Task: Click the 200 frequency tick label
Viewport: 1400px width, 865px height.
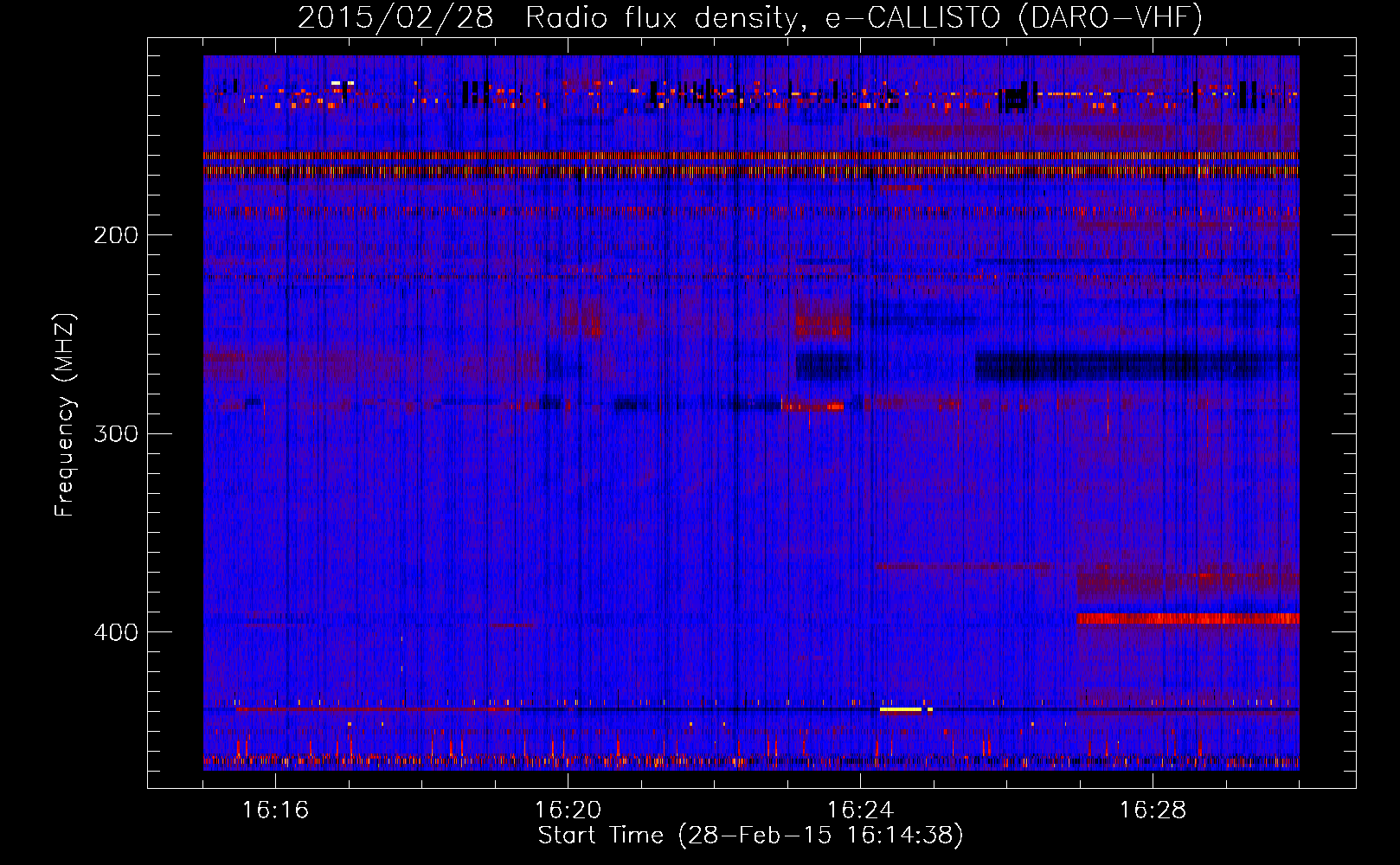Action: pyautogui.click(x=116, y=235)
